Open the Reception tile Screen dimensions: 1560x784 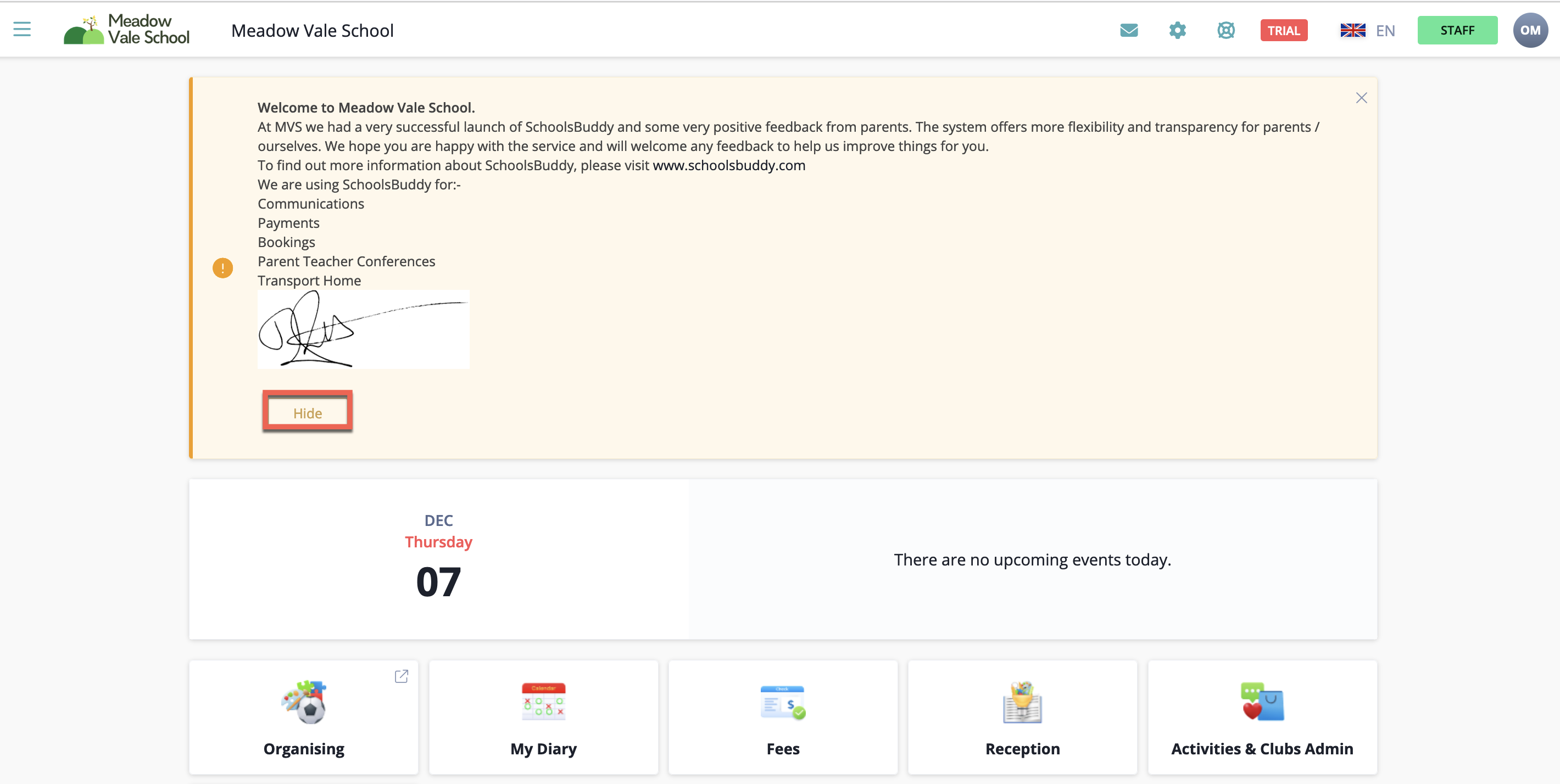(x=1022, y=717)
